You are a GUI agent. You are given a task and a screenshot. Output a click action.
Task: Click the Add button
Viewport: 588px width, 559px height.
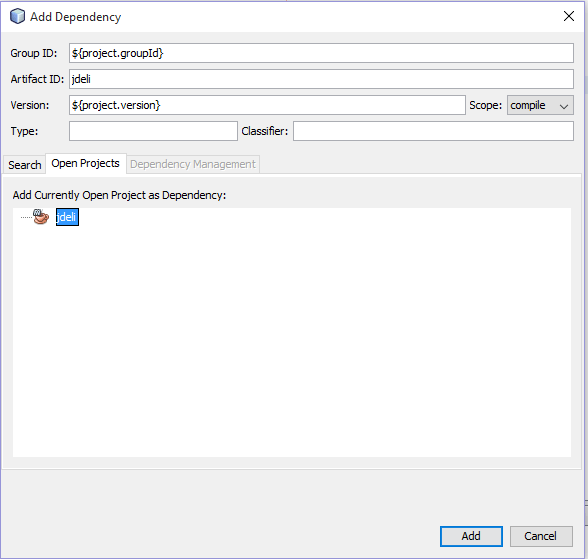[471, 536]
